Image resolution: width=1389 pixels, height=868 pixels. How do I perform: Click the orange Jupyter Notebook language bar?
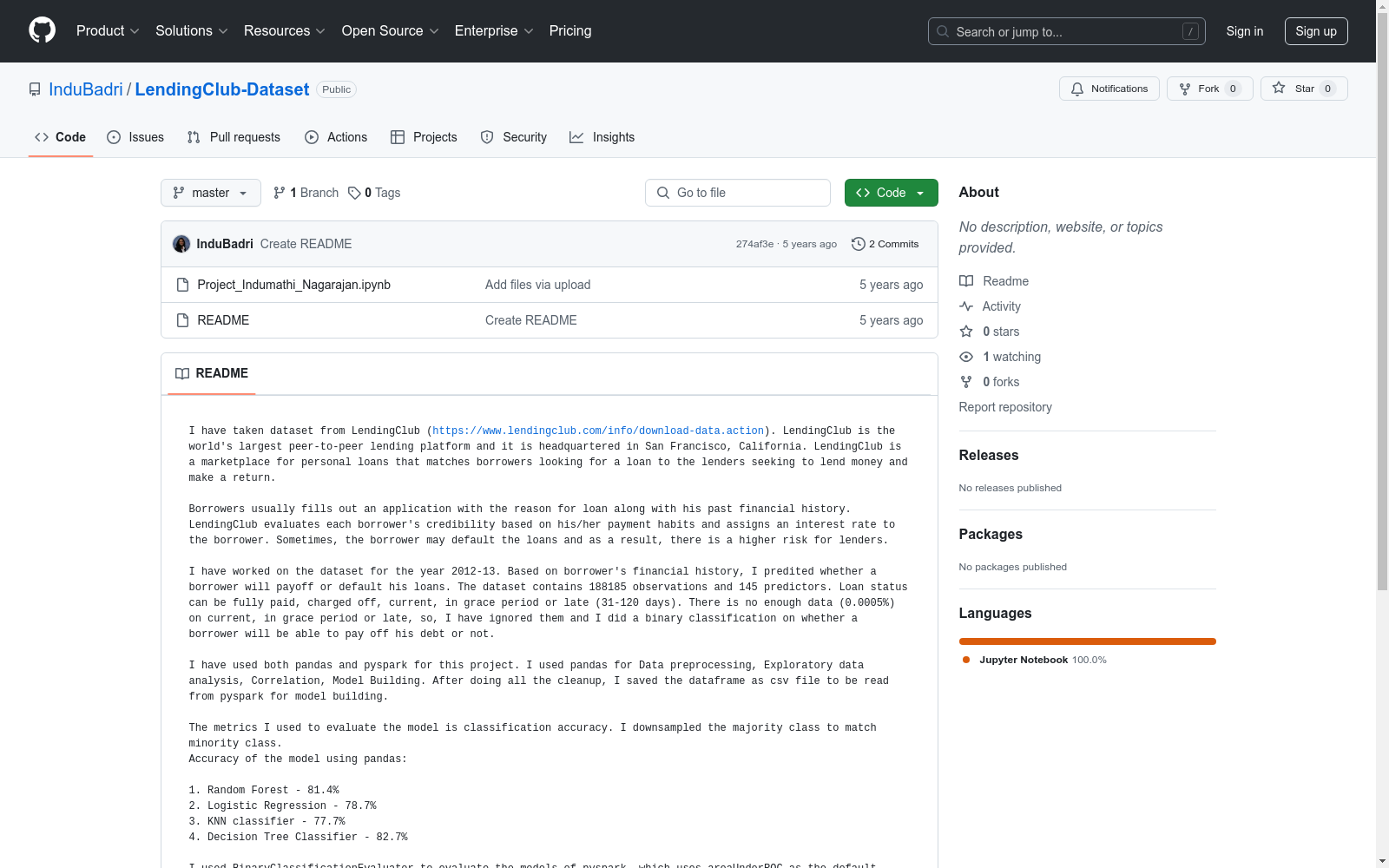[1088, 641]
